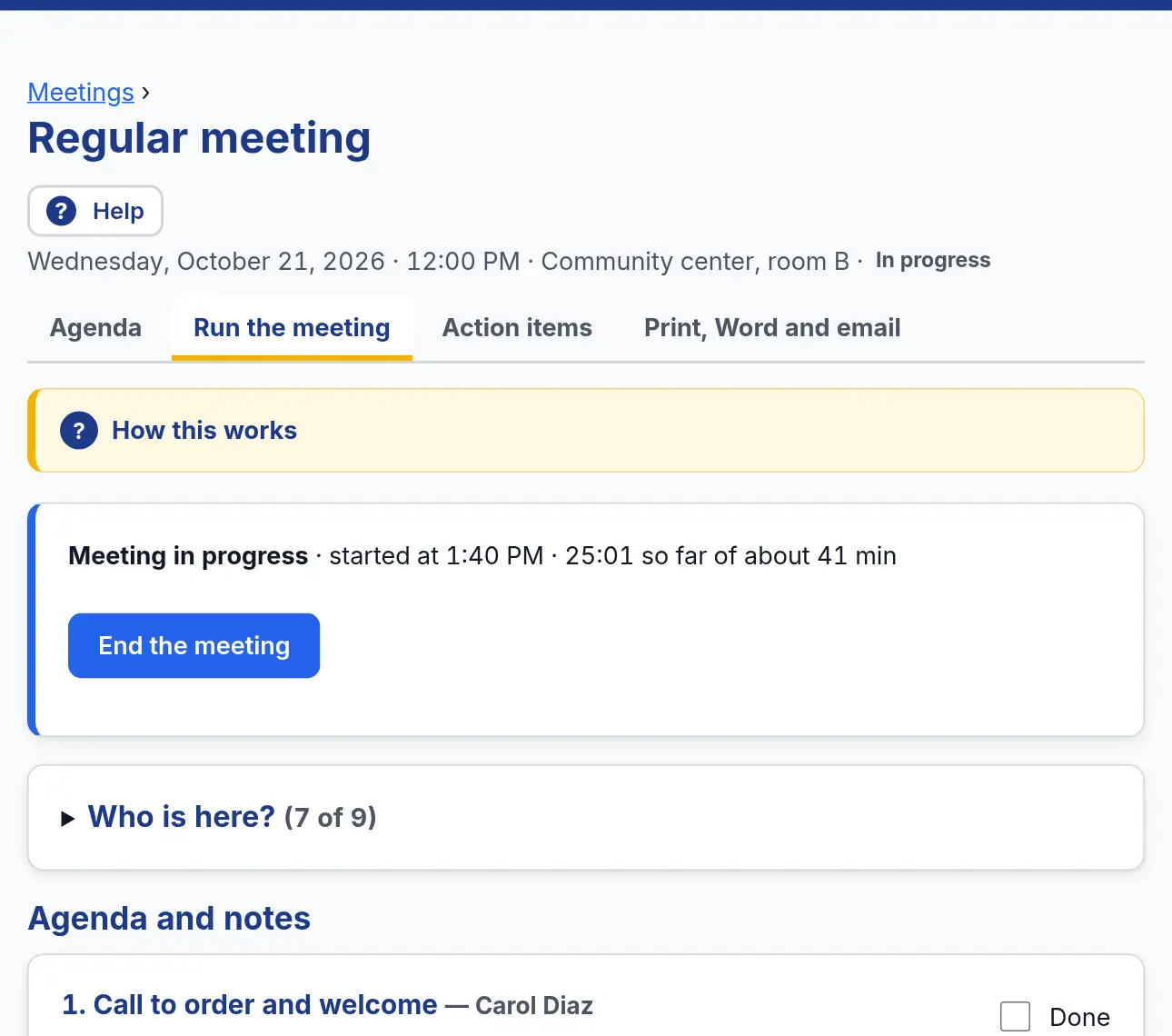Click the meeting date Wednesday, October 21, 2026
This screenshot has height=1036, width=1172.
coord(206,262)
